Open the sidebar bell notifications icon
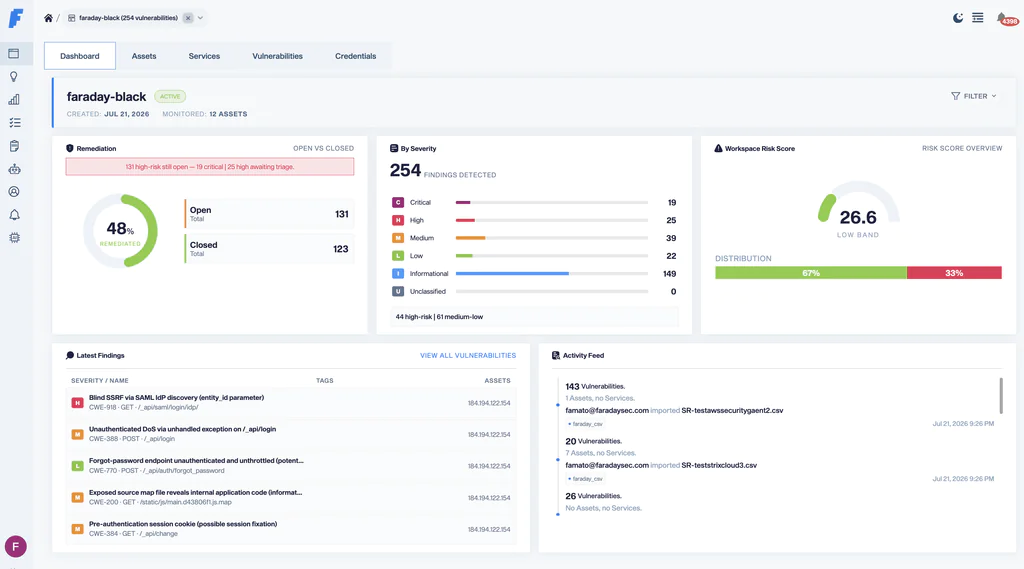 (x=14, y=215)
